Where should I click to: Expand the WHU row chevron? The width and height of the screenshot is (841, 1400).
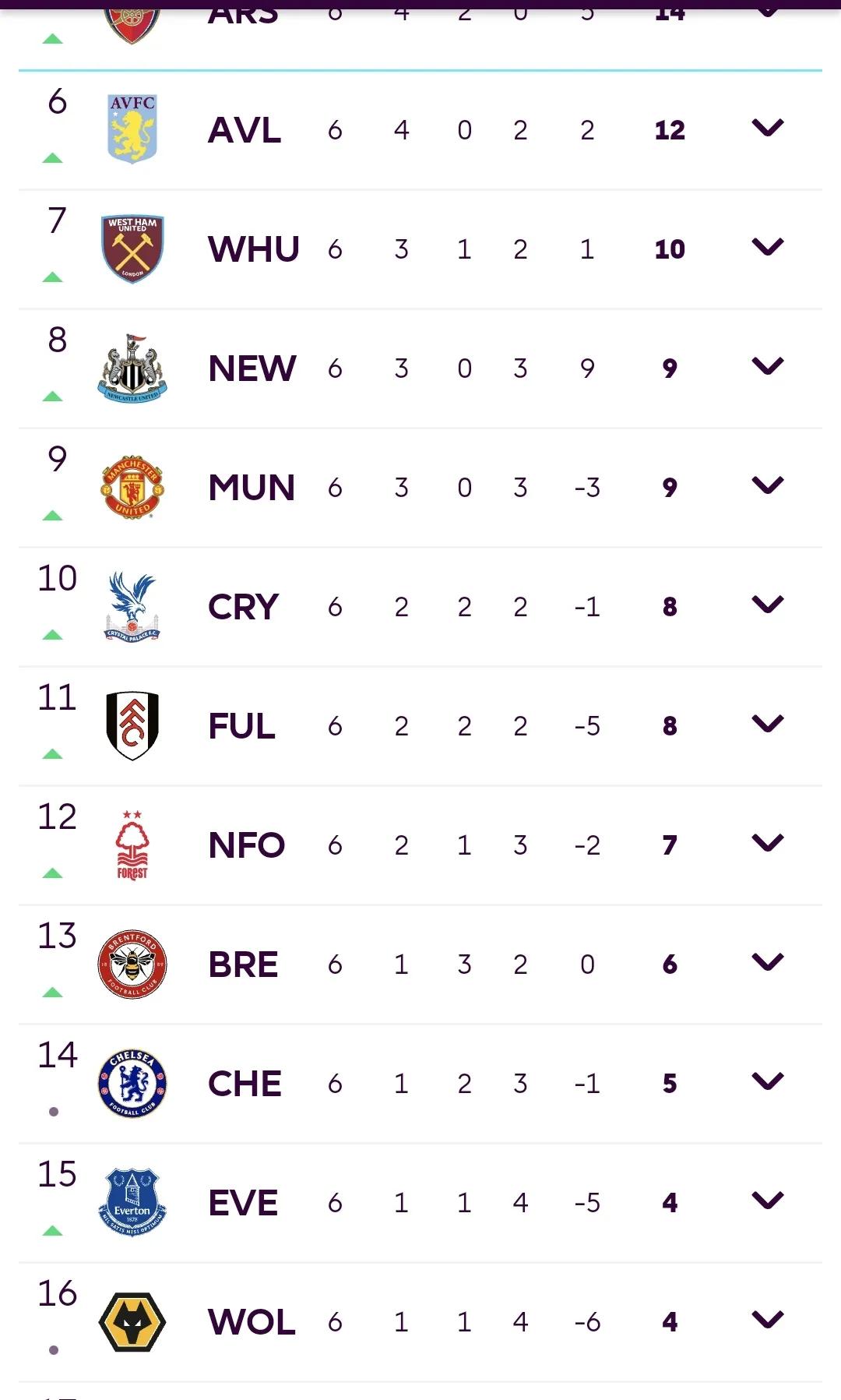pyautogui.click(x=768, y=247)
